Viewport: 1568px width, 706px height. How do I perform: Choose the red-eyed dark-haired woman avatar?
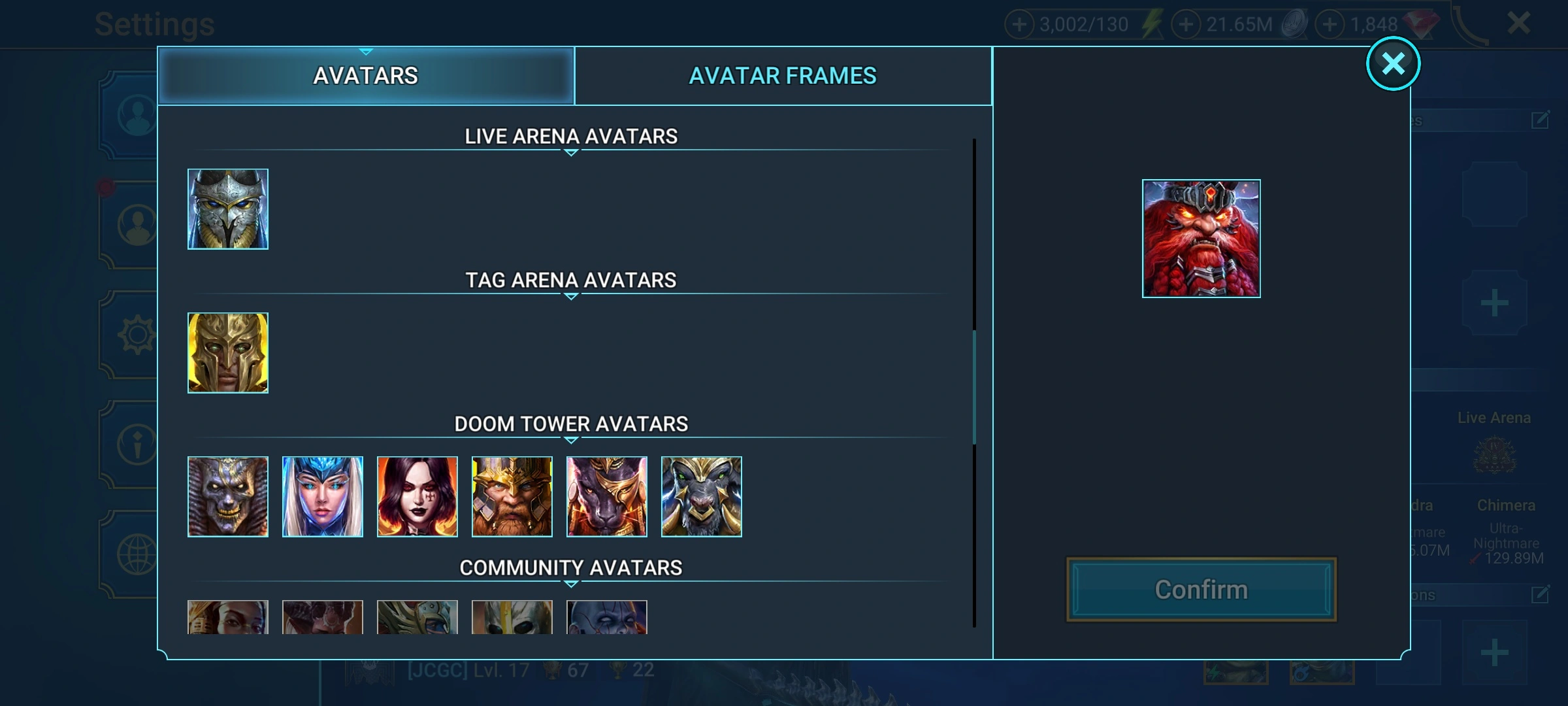point(417,497)
